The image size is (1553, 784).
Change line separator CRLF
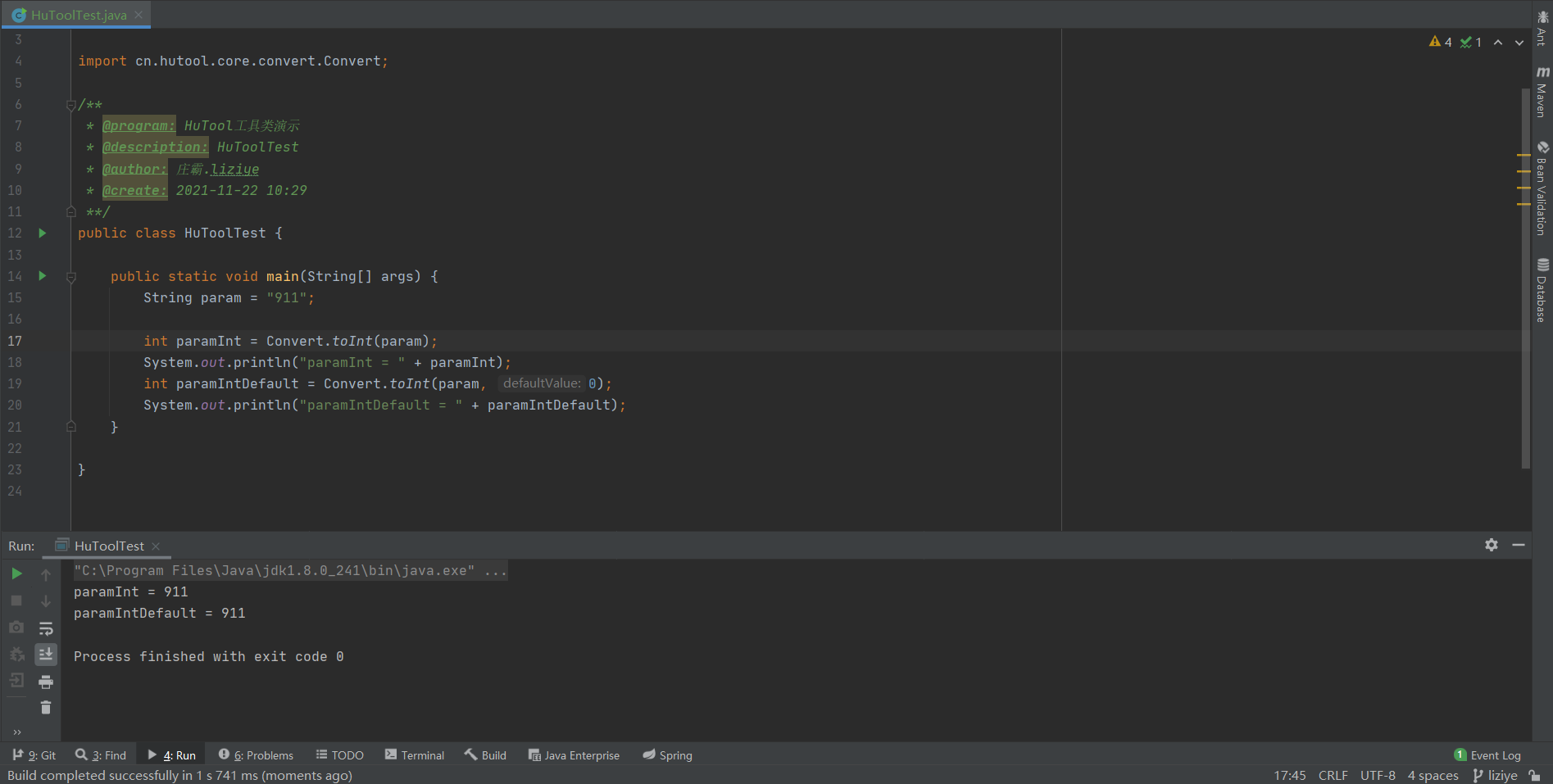point(1333,775)
